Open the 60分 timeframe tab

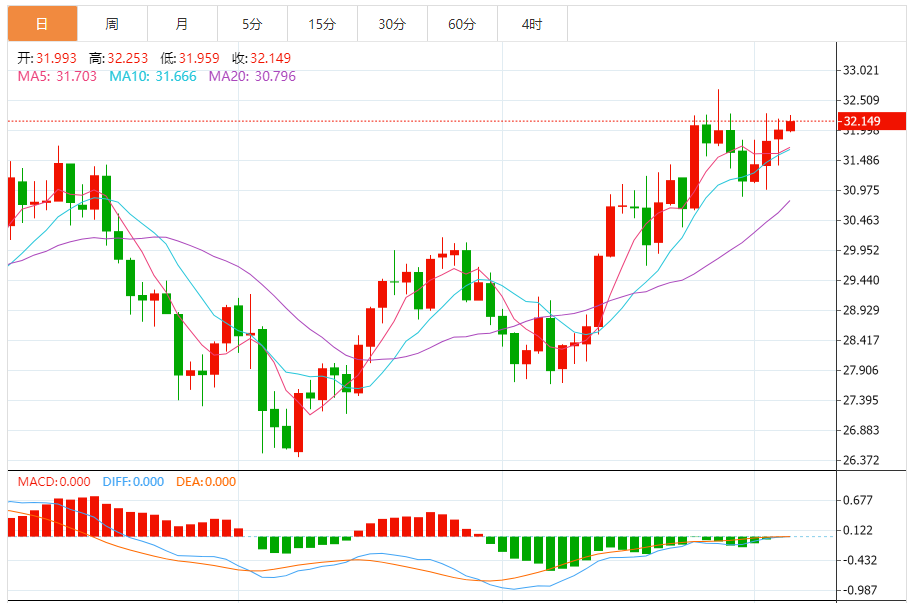(x=462, y=24)
